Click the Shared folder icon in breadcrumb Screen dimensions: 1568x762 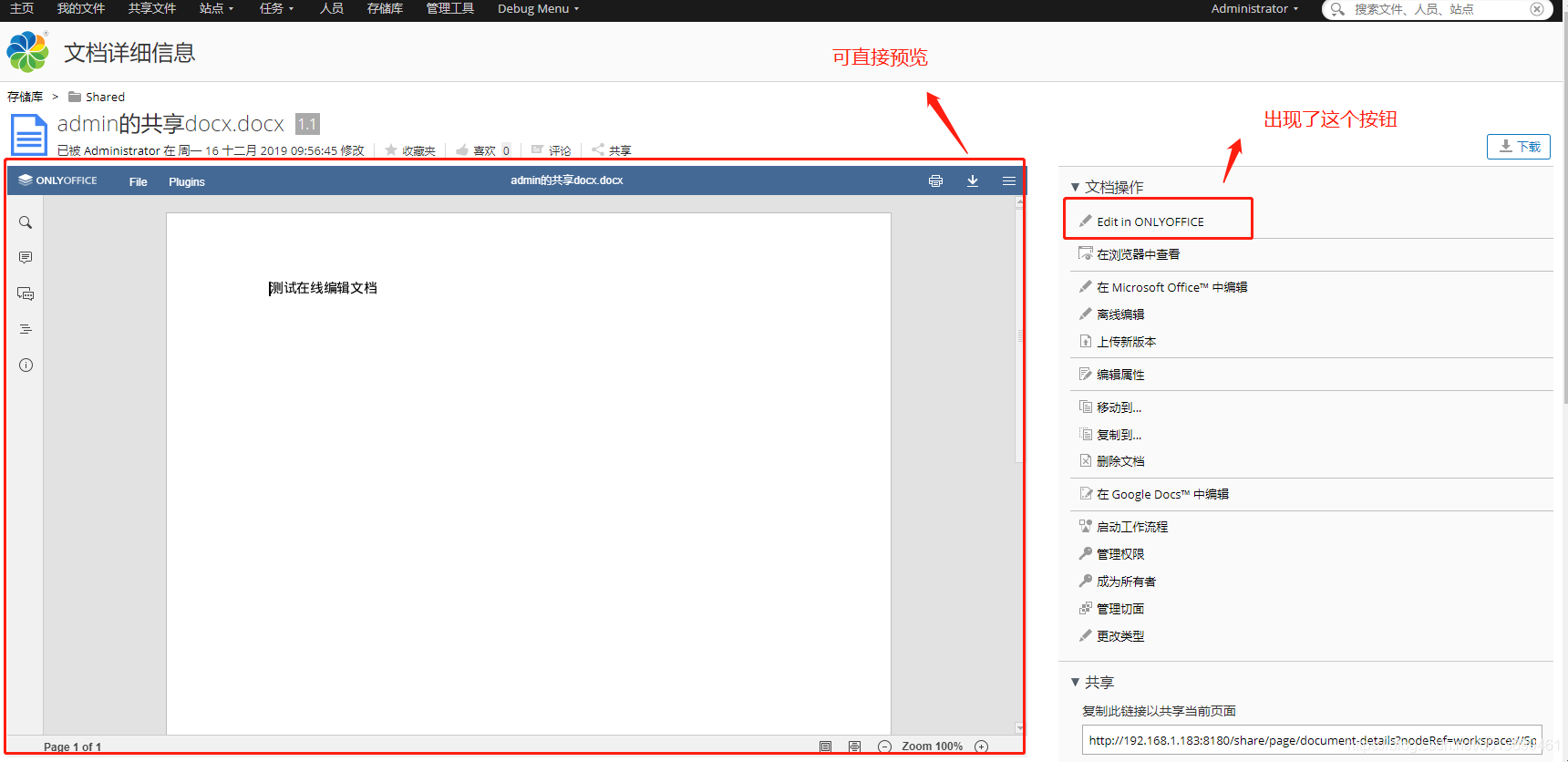(75, 97)
